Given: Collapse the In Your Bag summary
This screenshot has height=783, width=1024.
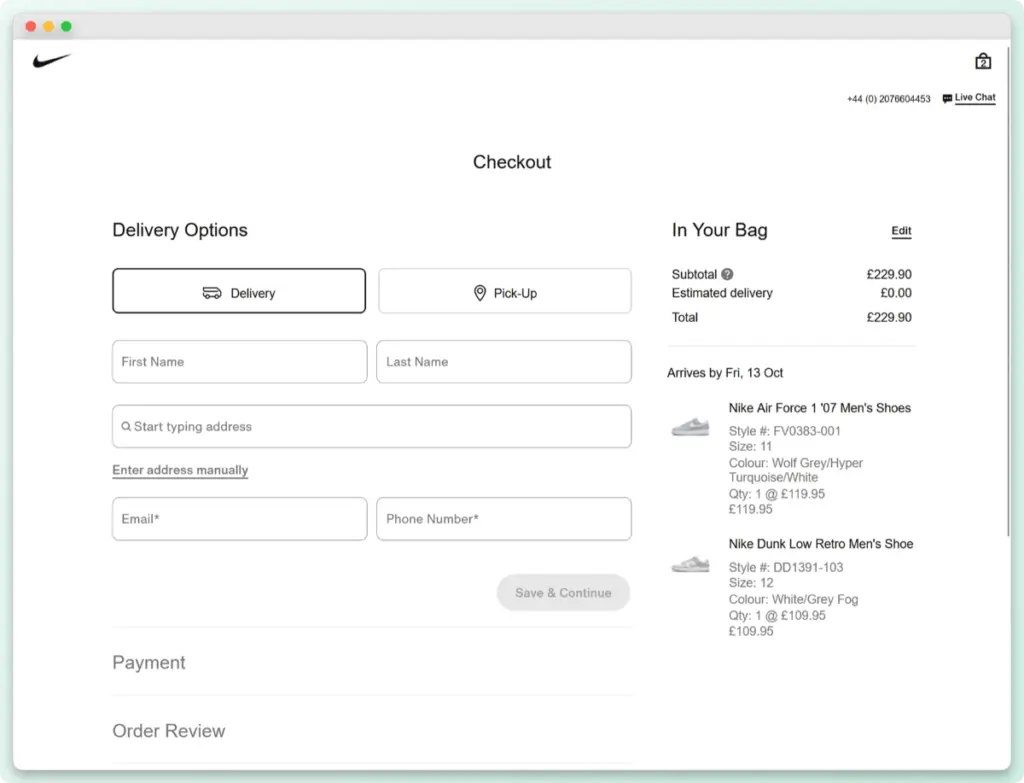Looking at the screenshot, I should [x=719, y=230].
